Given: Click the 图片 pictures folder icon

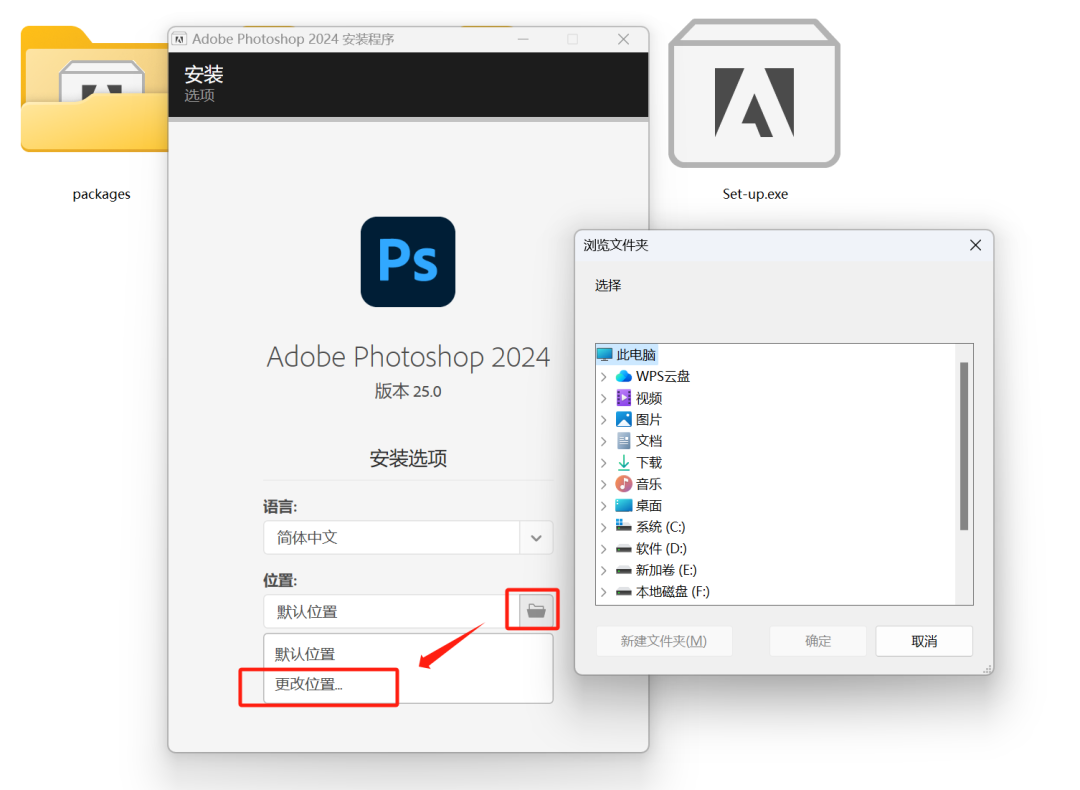Looking at the screenshot, I should point(623,419).
